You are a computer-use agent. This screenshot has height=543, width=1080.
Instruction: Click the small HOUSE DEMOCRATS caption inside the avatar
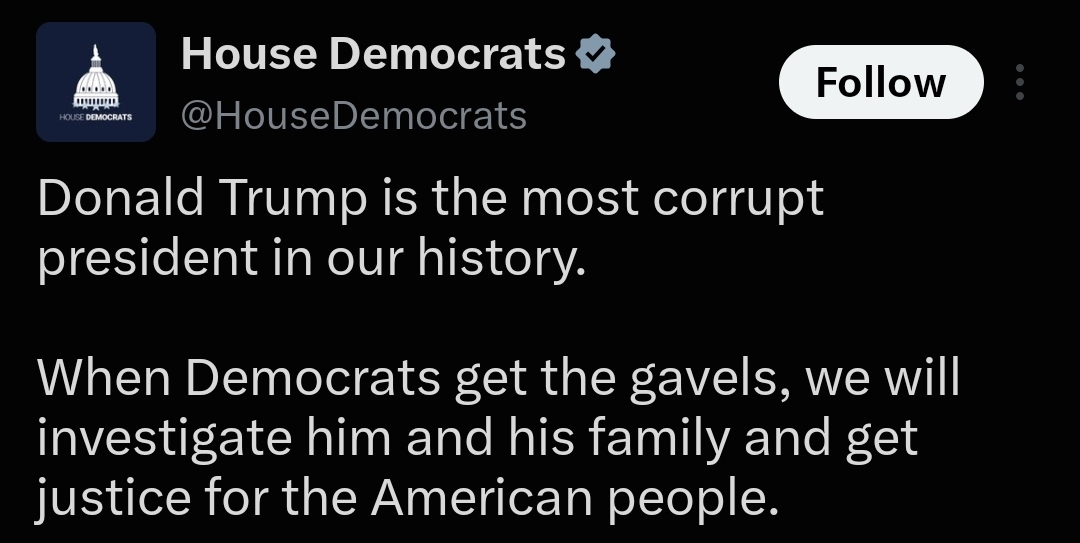96,118
